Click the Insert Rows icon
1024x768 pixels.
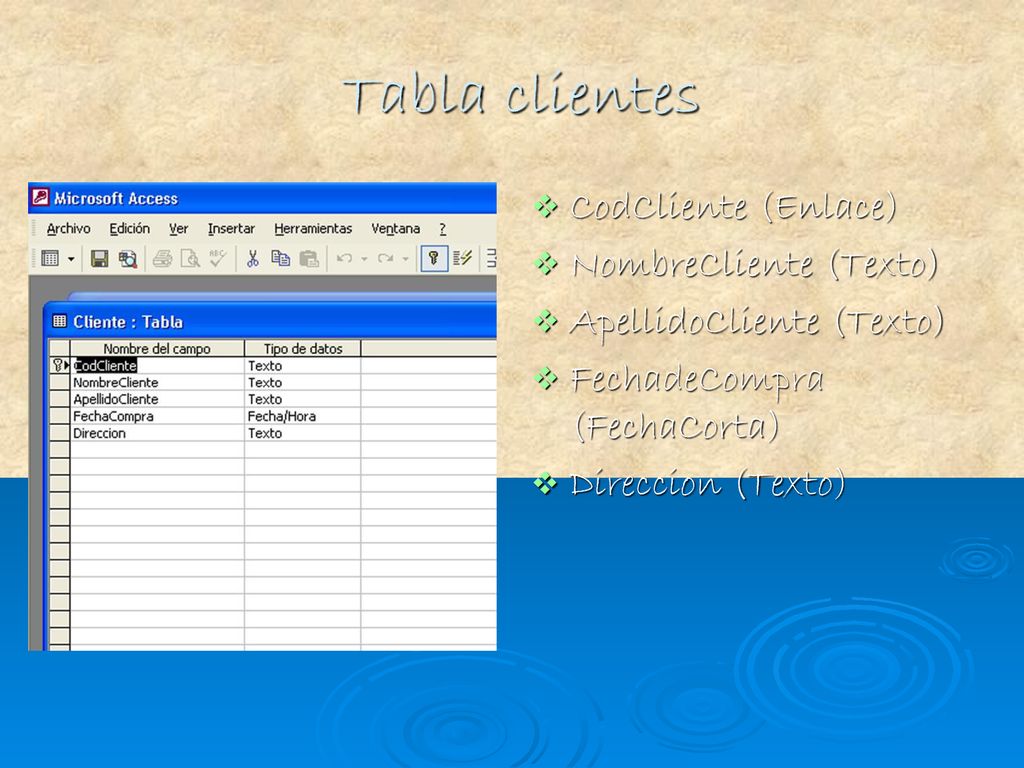(491, 259)
